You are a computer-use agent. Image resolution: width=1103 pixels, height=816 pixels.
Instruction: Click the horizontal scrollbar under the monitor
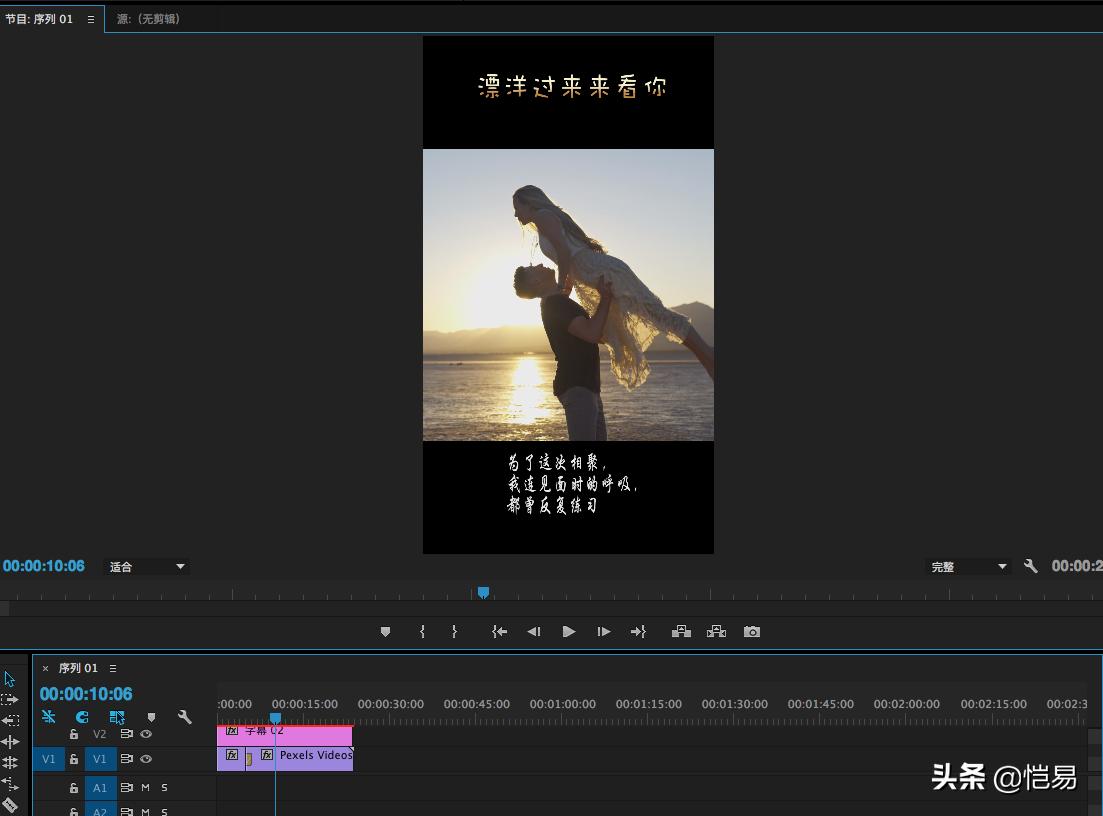coord(552,608)
